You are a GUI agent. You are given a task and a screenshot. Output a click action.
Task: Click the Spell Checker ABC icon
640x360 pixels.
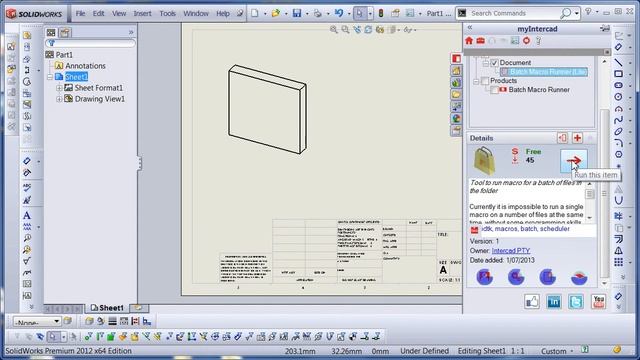point(27,187)
